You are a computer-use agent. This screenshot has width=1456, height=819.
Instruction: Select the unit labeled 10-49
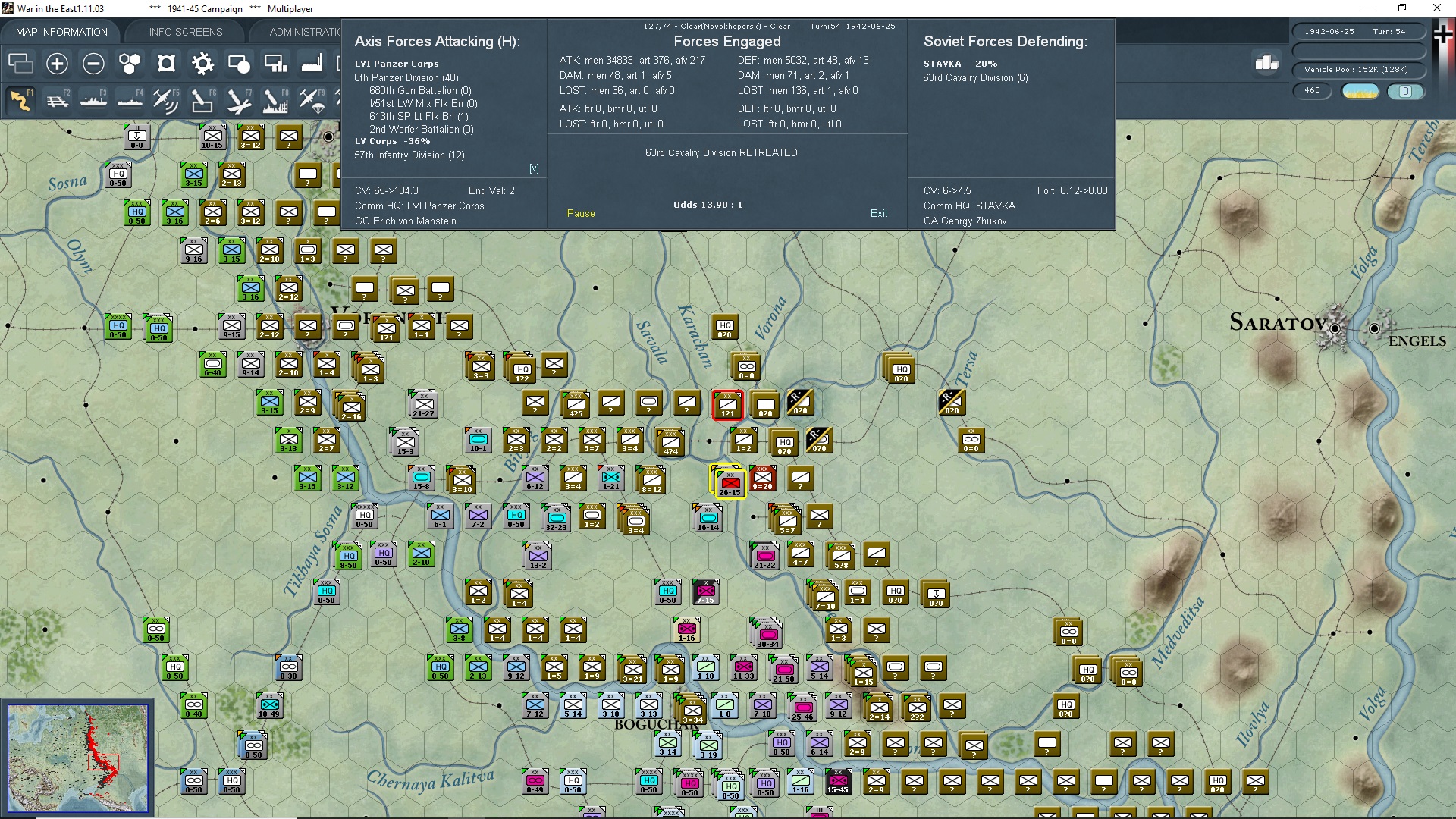[269, 705]
